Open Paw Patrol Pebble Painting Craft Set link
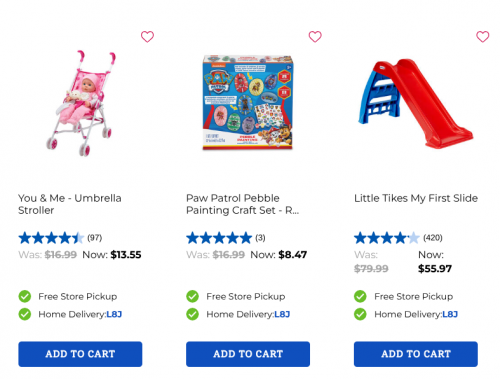 tap(243, 204)
